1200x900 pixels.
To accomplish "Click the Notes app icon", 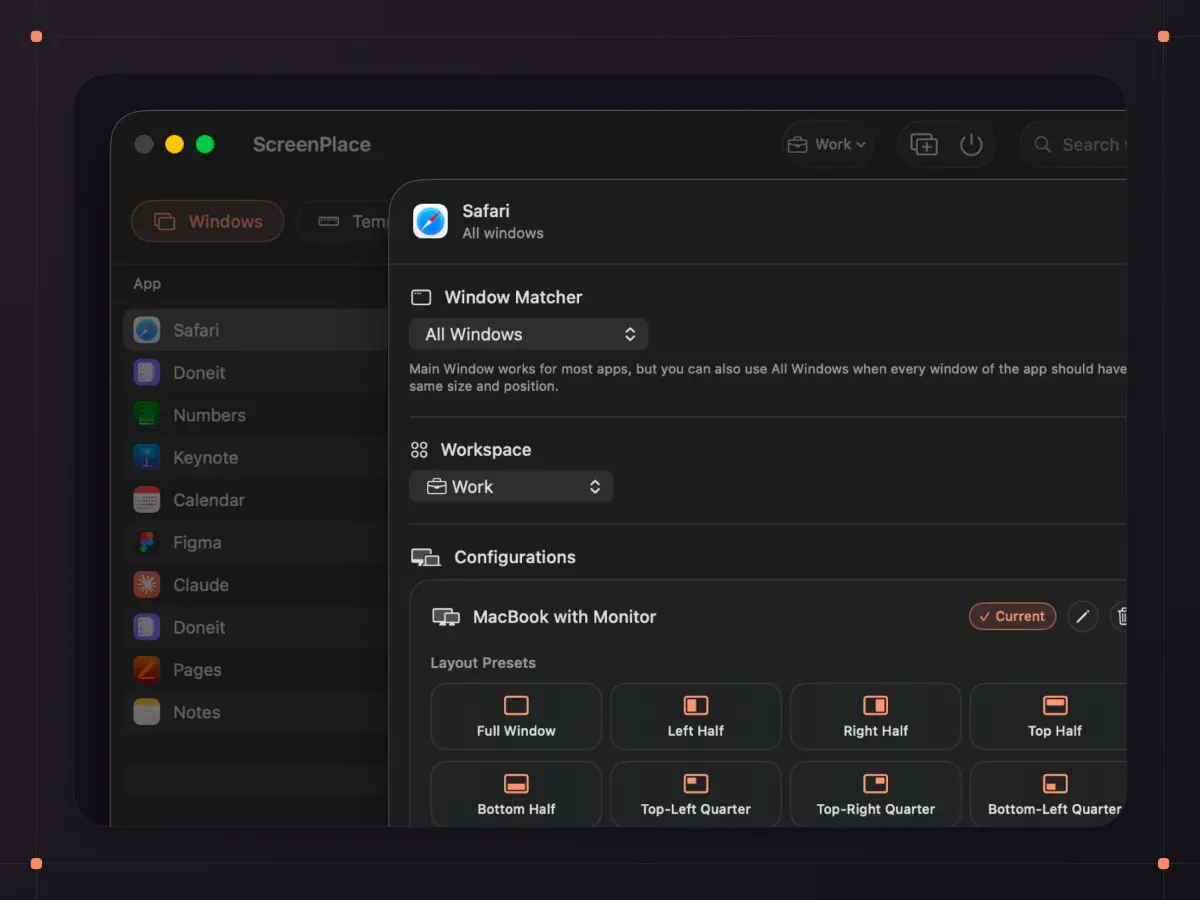I will (147, 712).
